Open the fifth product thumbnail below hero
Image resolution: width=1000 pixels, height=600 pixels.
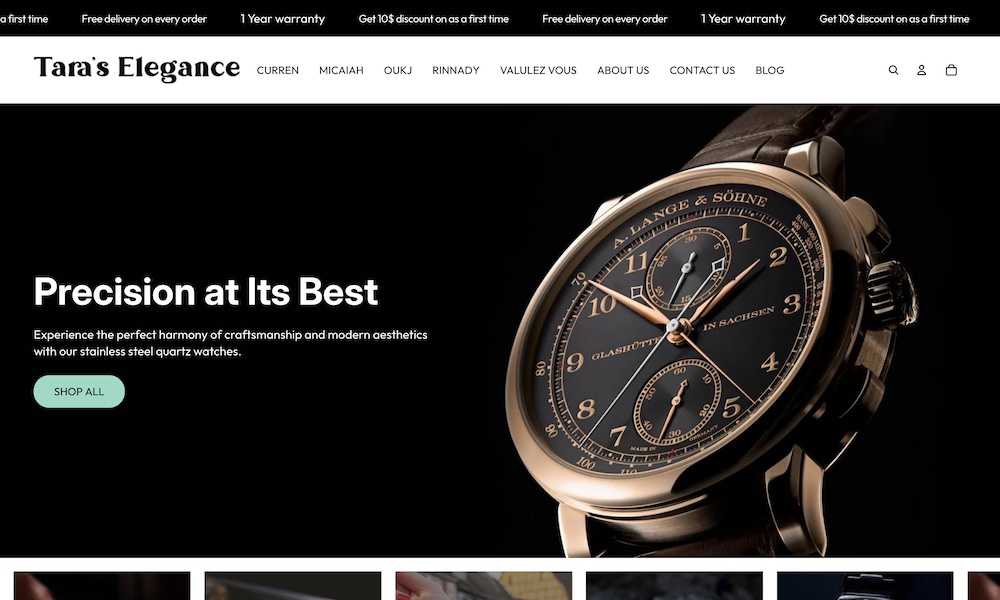(x=865, y=586)
